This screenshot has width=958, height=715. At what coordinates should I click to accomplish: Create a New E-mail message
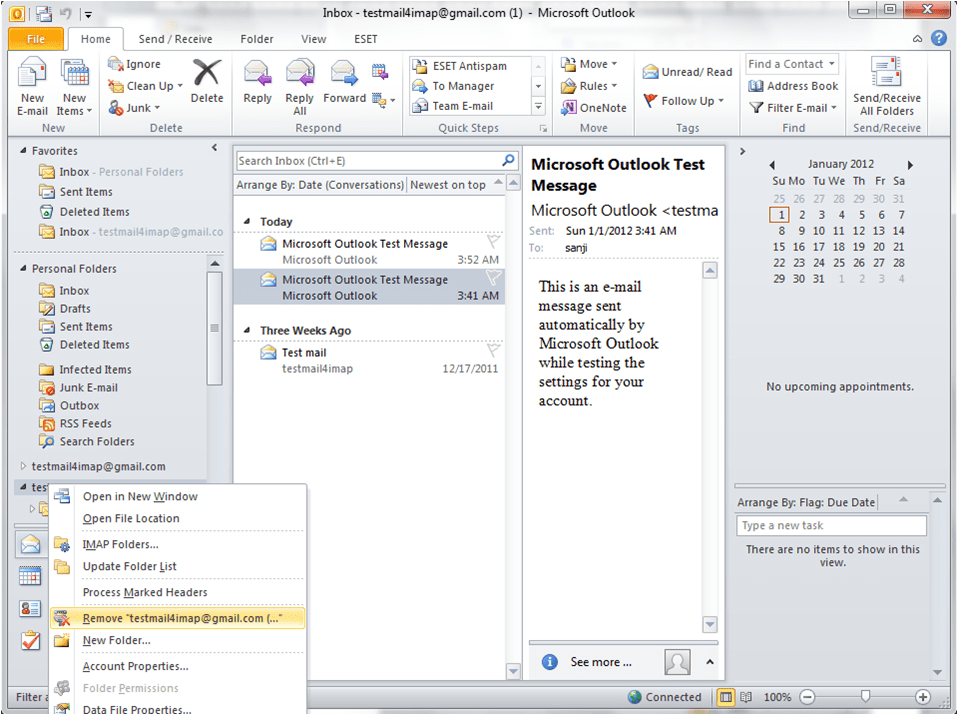pyautogui.click(x=32, y=87)
